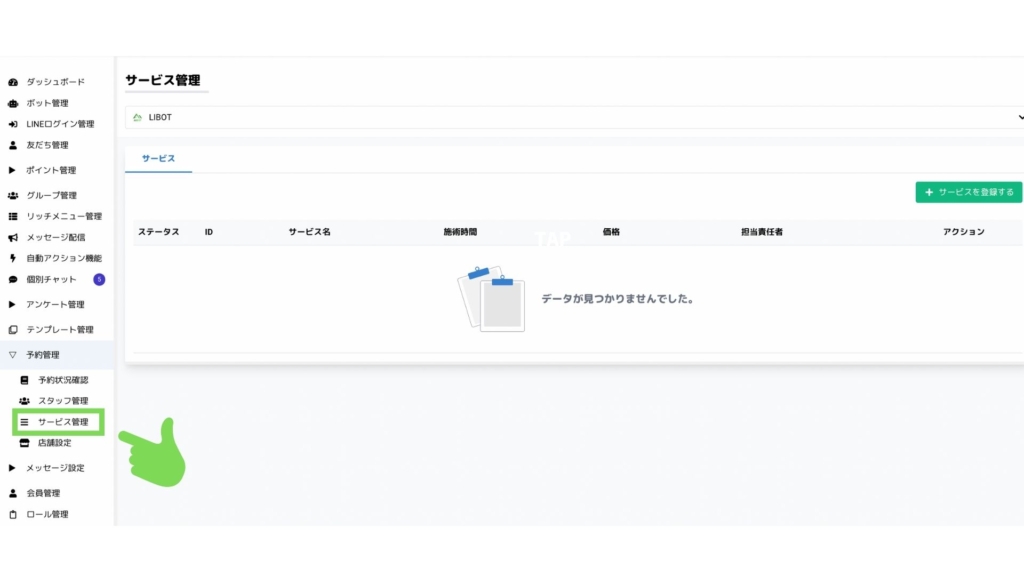Viewport: 1024px width, 576px height.
Task: Click the chat bubble icon for 個別チャット
Action: coord(13,279)
